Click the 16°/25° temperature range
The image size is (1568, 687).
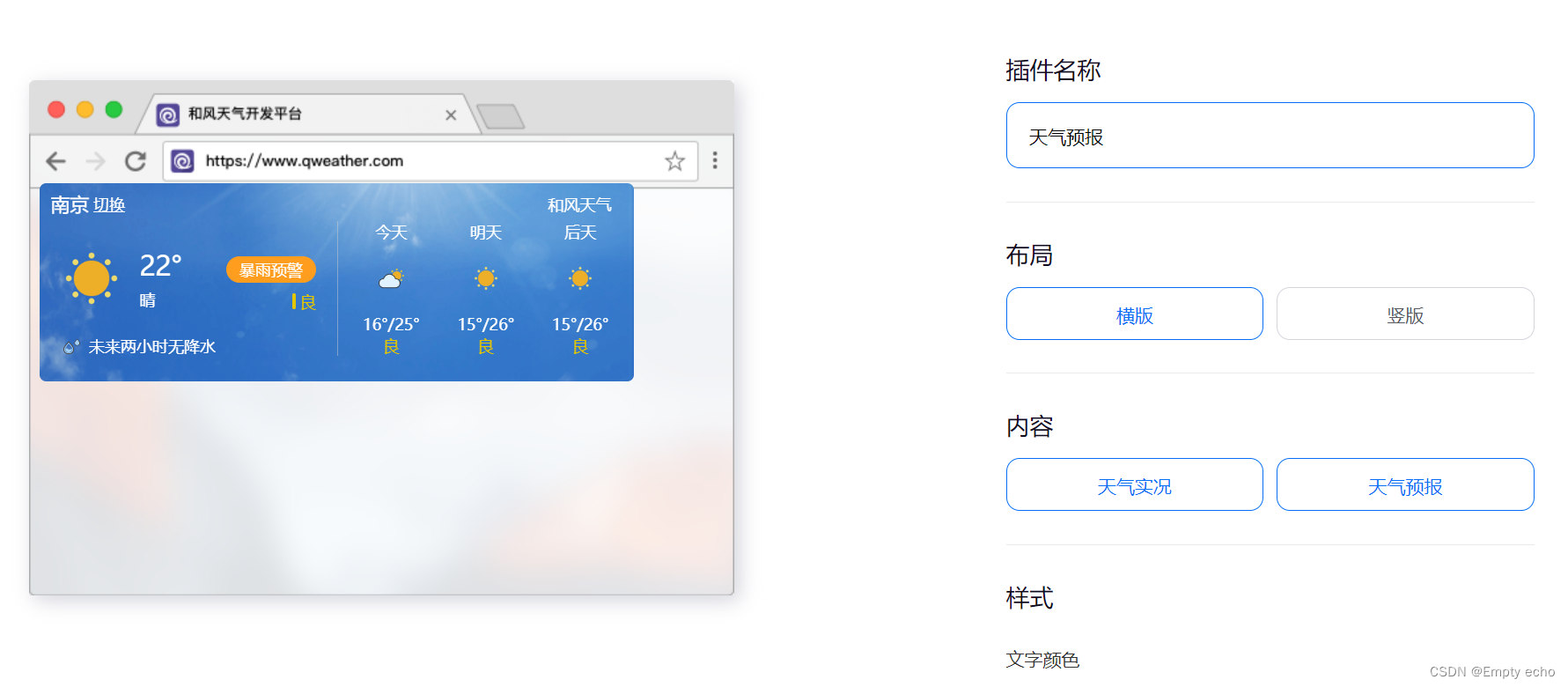391,324
